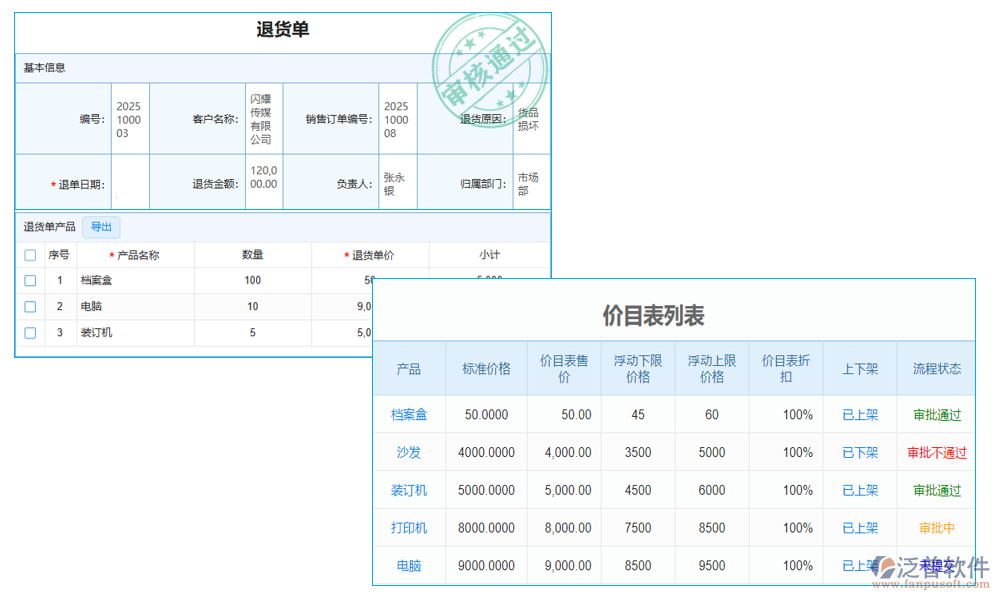Click the 审核通过 approval stamp
Viewport: 1000px width, 600px height.
coord(491,62)
